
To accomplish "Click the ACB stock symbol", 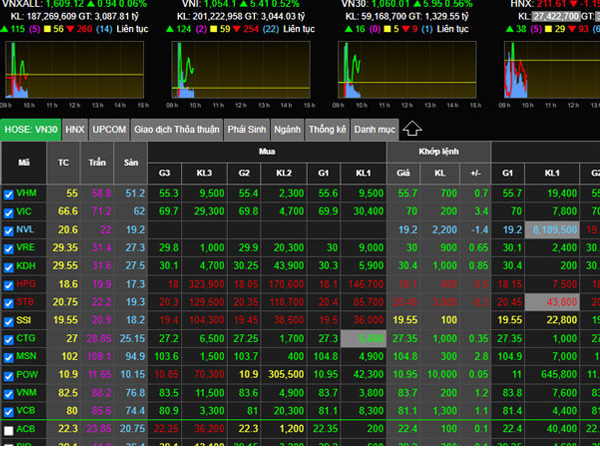I will click(x=26, y=429).
